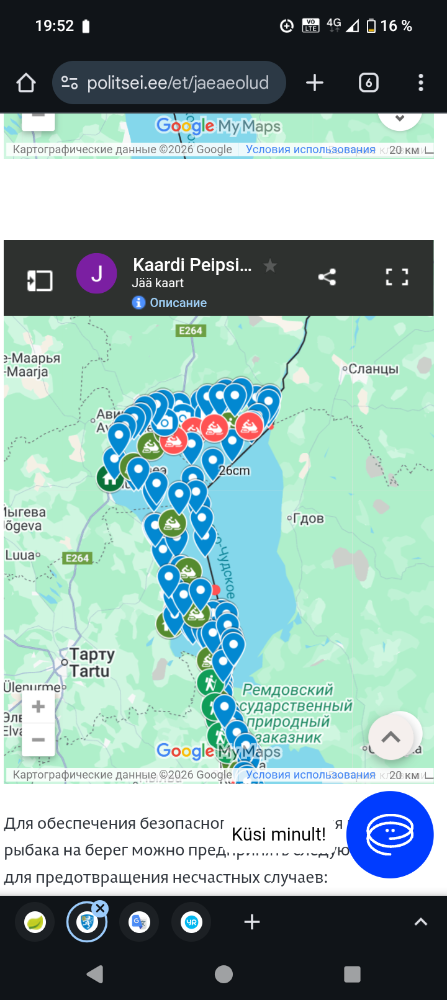Expand the bottom tab strip

(420, 922)
